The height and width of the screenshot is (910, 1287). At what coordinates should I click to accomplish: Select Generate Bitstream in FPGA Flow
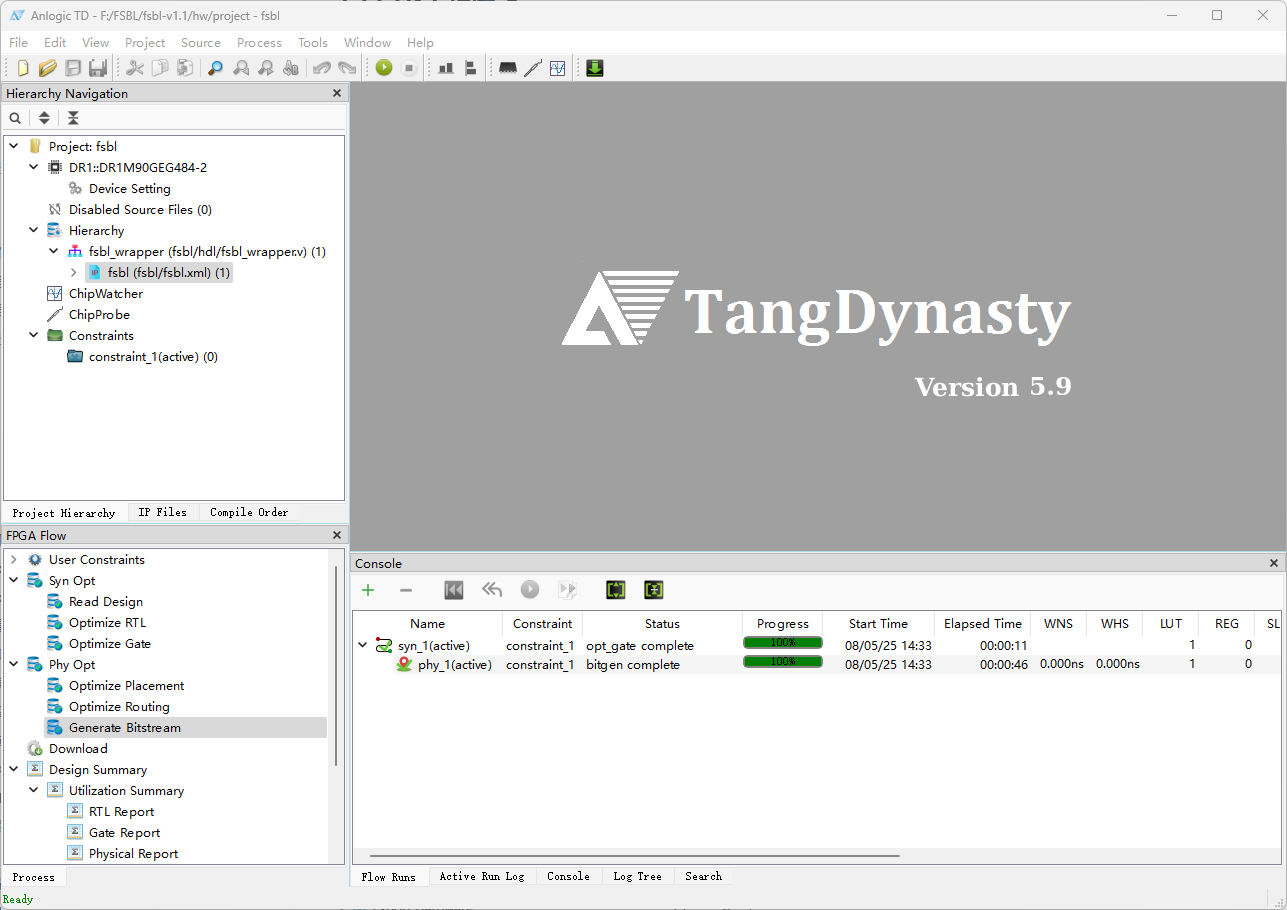185,727
